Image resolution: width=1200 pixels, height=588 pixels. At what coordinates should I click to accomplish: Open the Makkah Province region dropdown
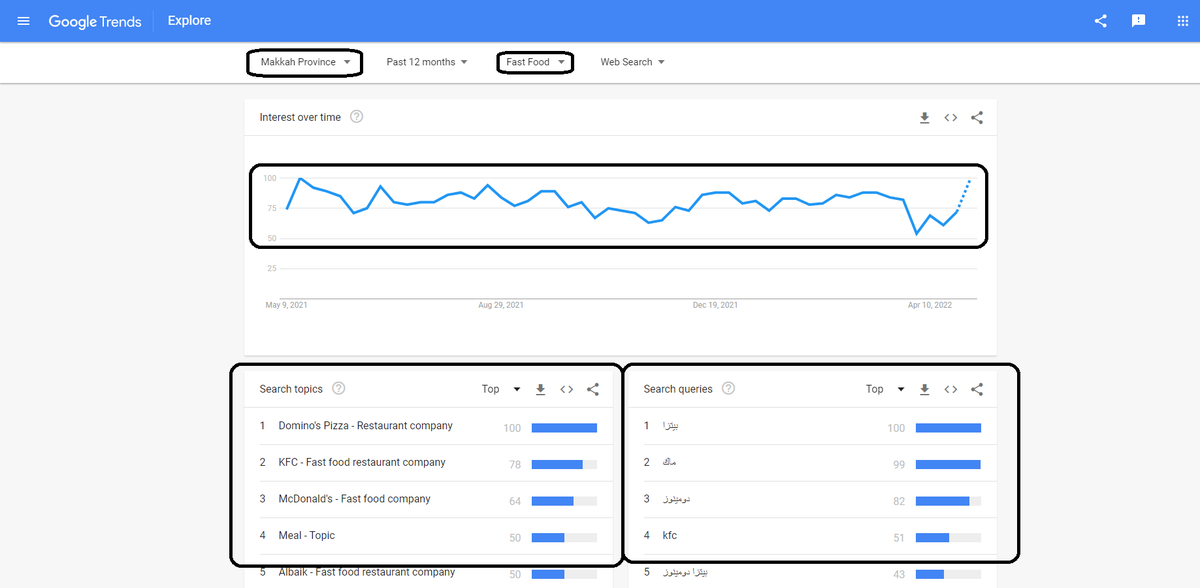[x=305, y=62]
